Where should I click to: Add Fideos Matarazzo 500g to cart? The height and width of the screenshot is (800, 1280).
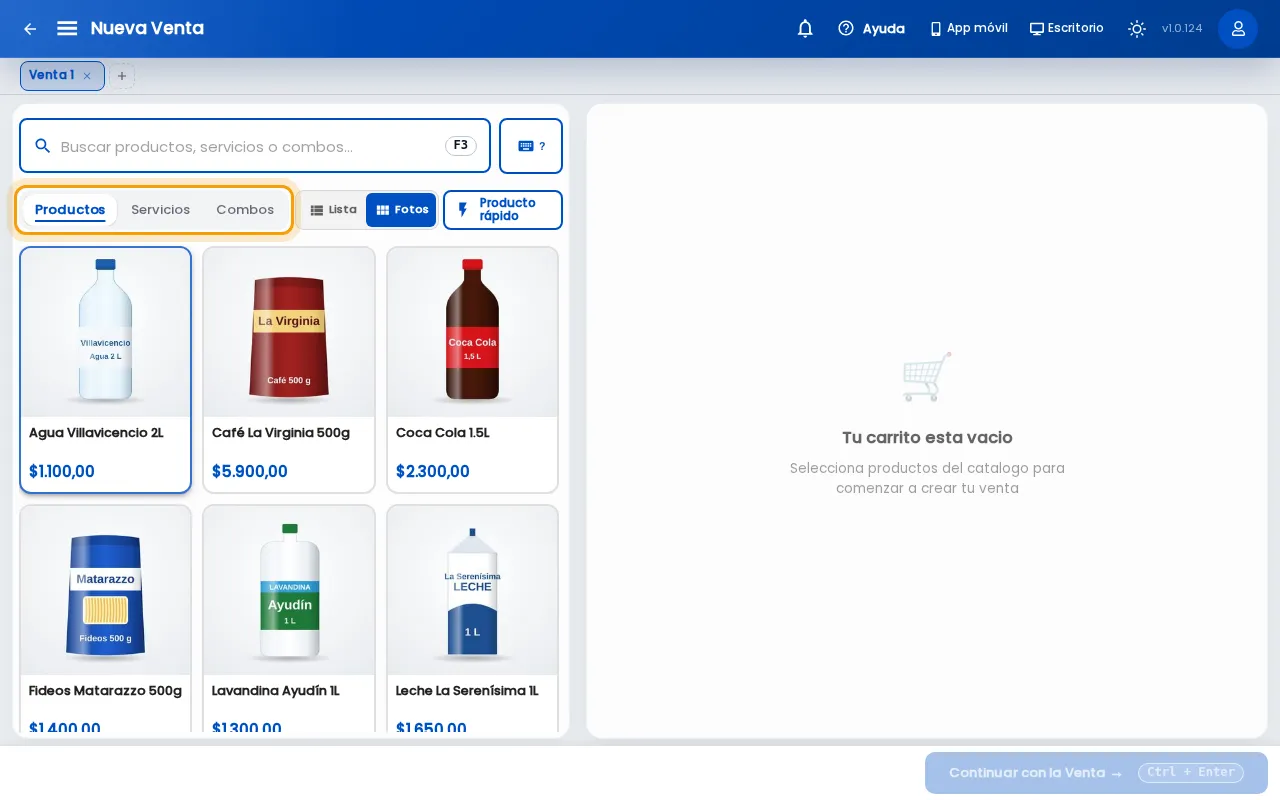click(105, 620)
